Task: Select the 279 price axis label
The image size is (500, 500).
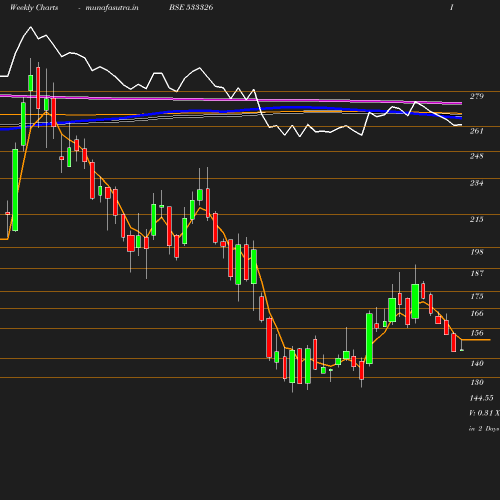Action: click(x=477, y=96)
